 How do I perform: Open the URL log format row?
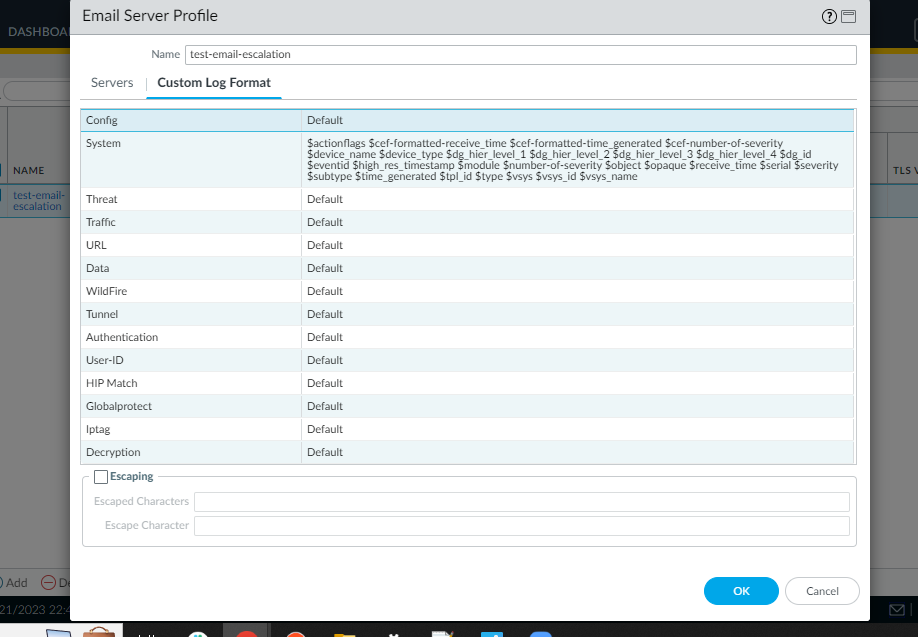click(x=467, y=245)
